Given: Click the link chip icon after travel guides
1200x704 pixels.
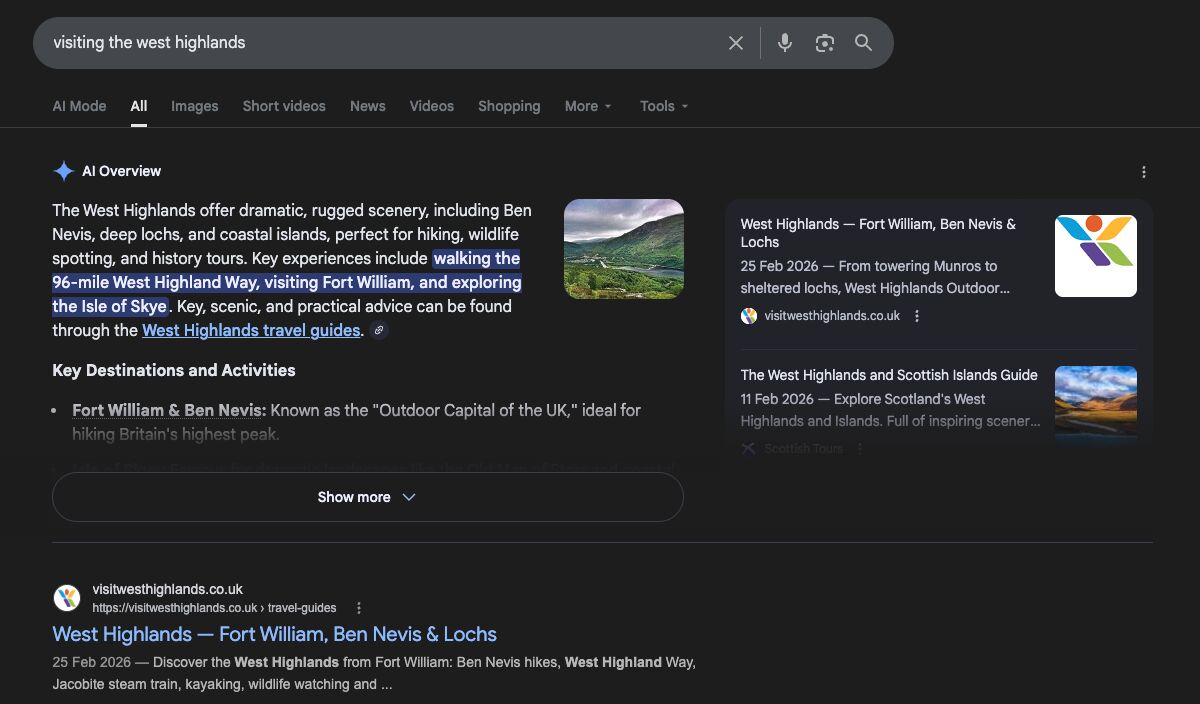Looking at the screenshot, I should (379, 331).
